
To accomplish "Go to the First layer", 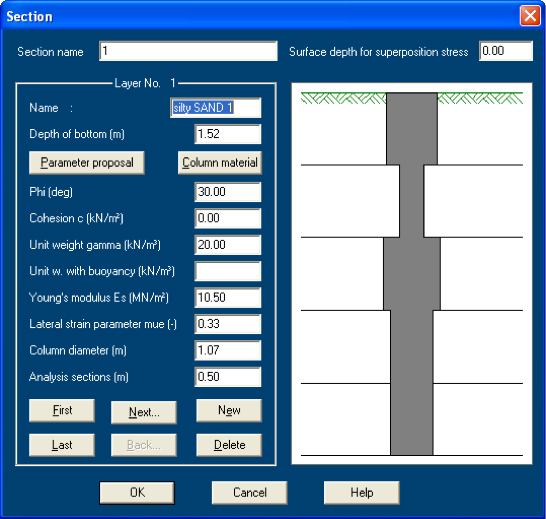I will click(62, 410).
